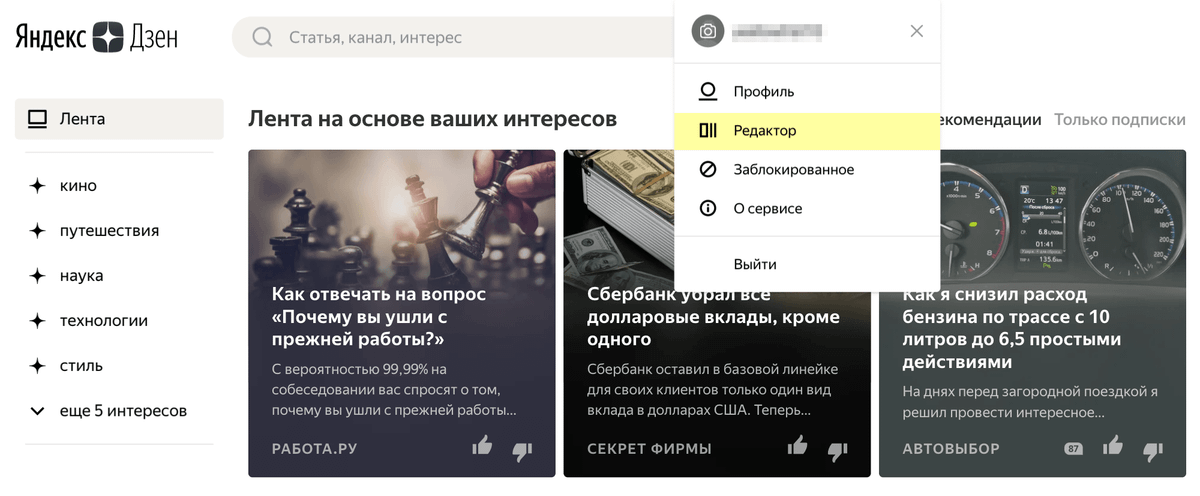Select Профиль in the dropdown menu

pyautogui.click(x=807, y=91)
